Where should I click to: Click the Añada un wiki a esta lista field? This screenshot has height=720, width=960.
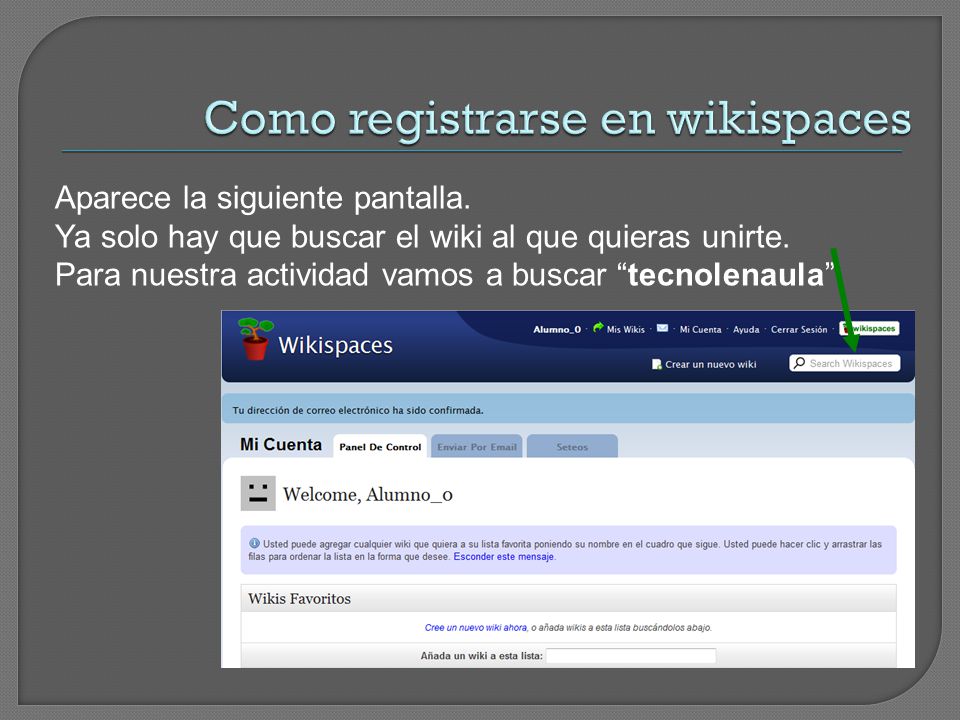click(x=631, y=656)
